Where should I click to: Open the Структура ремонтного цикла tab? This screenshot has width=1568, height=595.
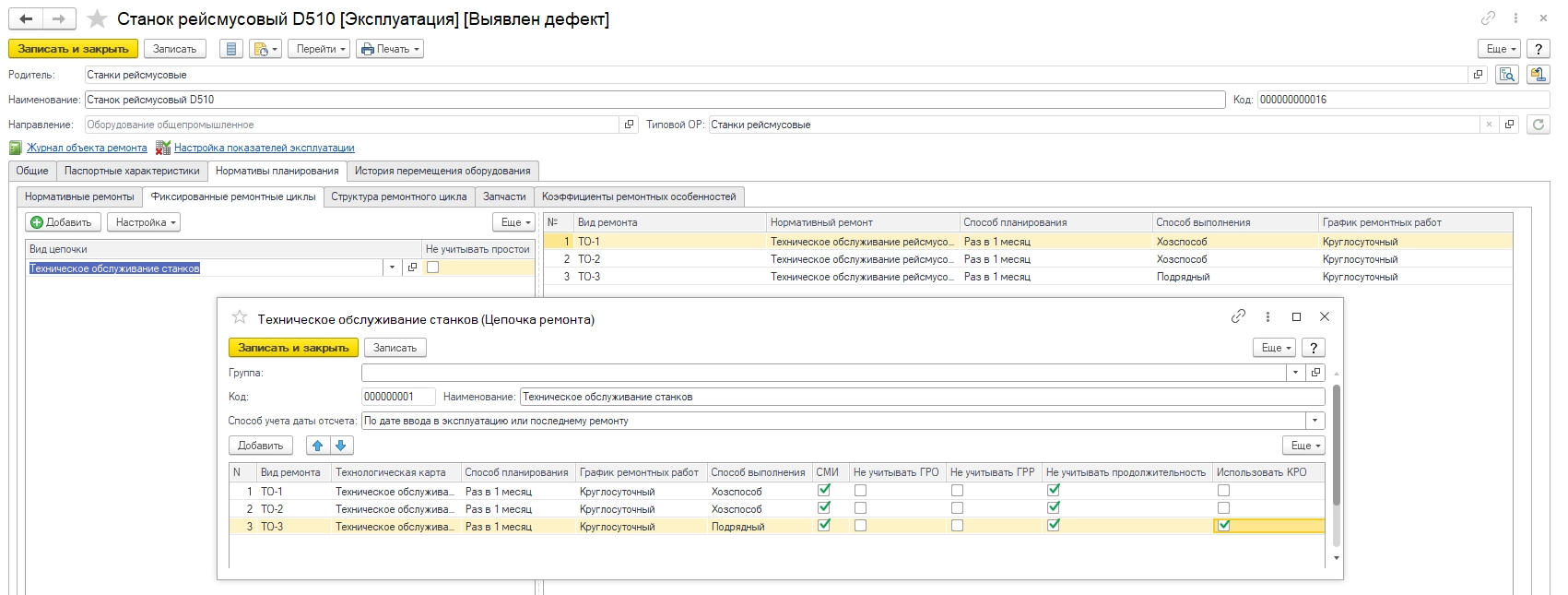coord(398,196)
